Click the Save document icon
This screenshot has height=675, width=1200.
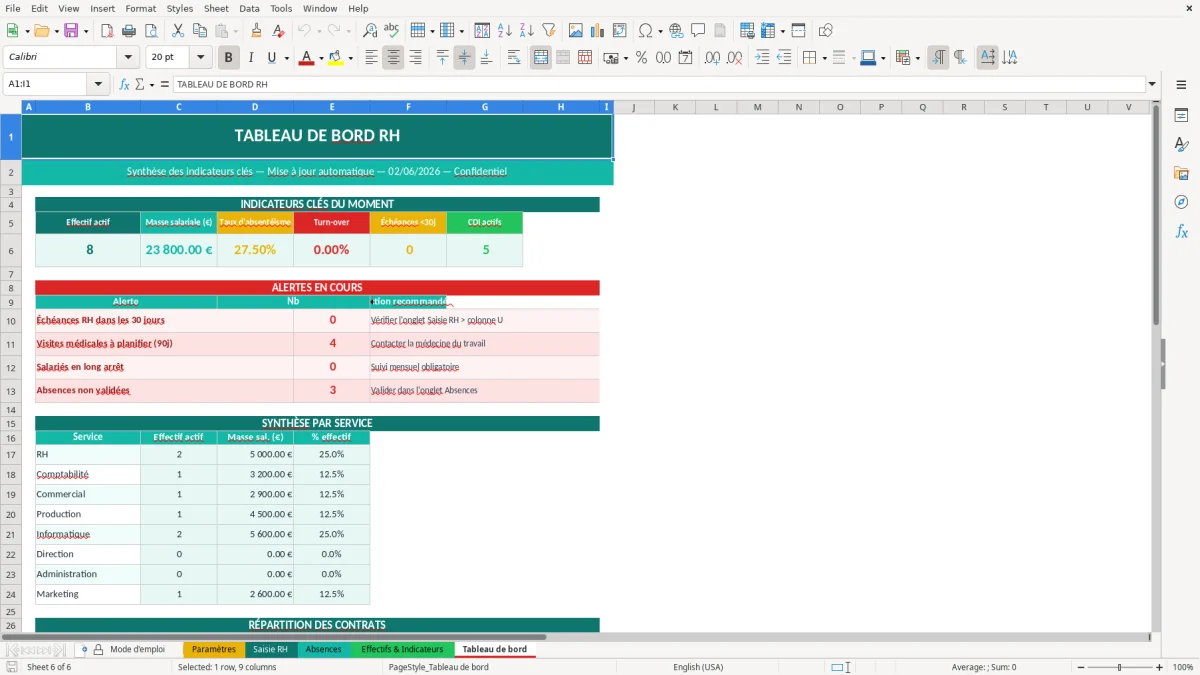click(x=71, y=31)
